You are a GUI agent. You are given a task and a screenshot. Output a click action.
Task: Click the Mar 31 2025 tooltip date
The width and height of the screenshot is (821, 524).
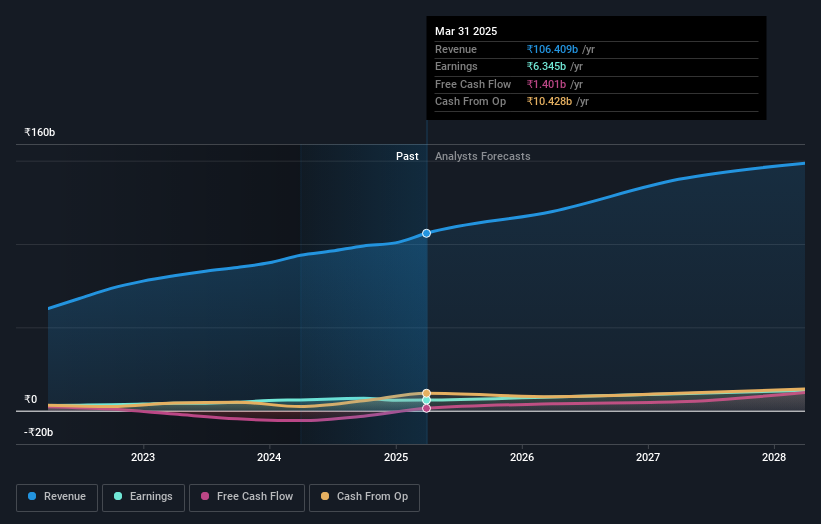pos(466,31)
